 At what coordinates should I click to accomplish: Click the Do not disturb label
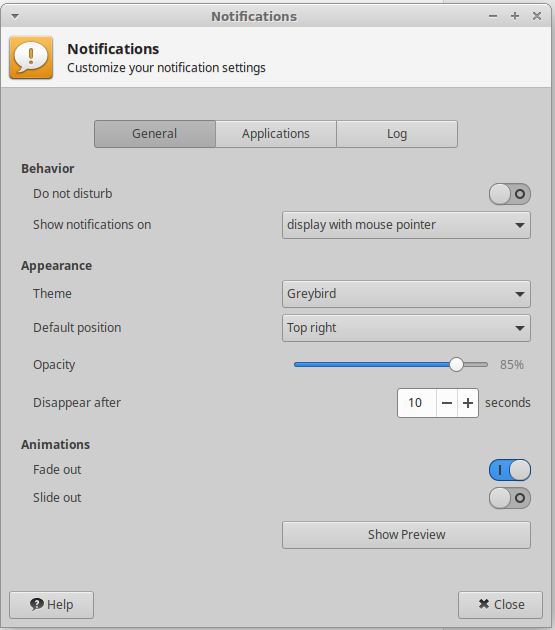[x=73, y=194]
